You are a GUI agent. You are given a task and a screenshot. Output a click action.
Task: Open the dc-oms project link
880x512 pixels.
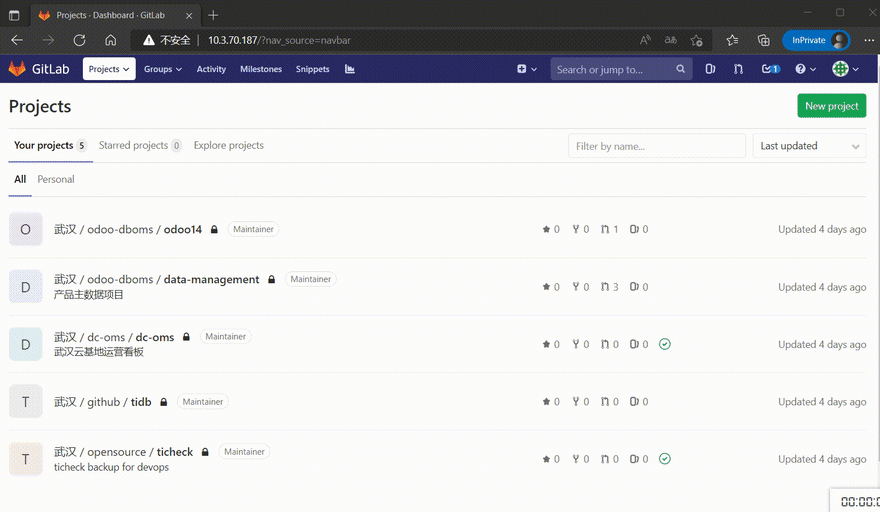pos(114,337)
